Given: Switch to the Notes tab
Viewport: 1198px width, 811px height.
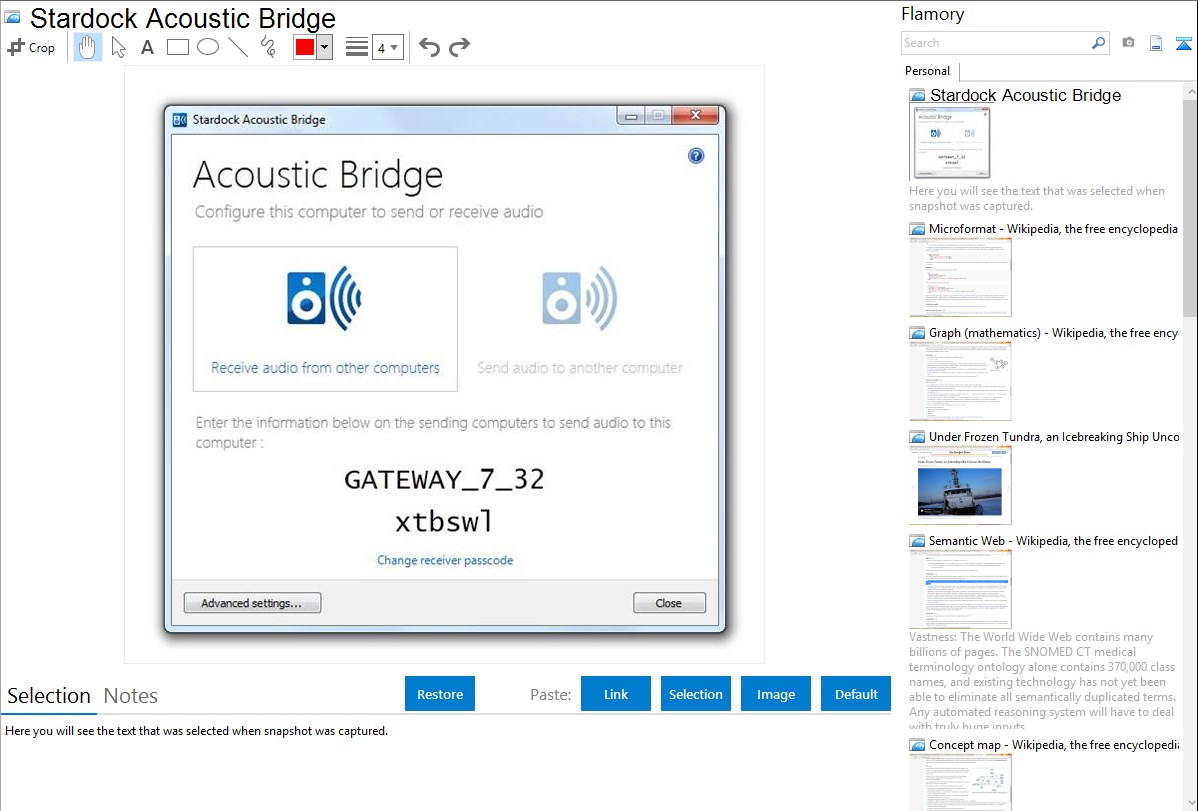Looking at the screenshot, I should tap(131, 696).
